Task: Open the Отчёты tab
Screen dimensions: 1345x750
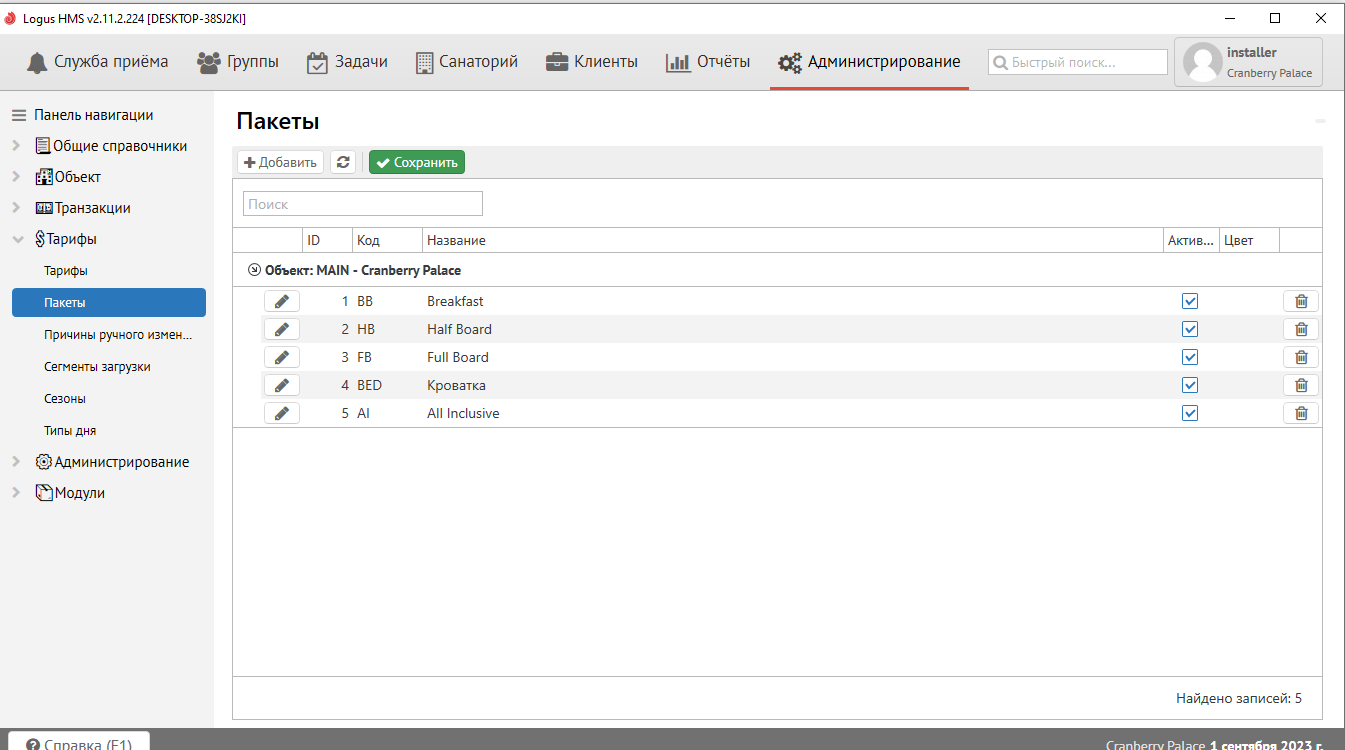Action: pyautogui.click(x=708, y=62)
